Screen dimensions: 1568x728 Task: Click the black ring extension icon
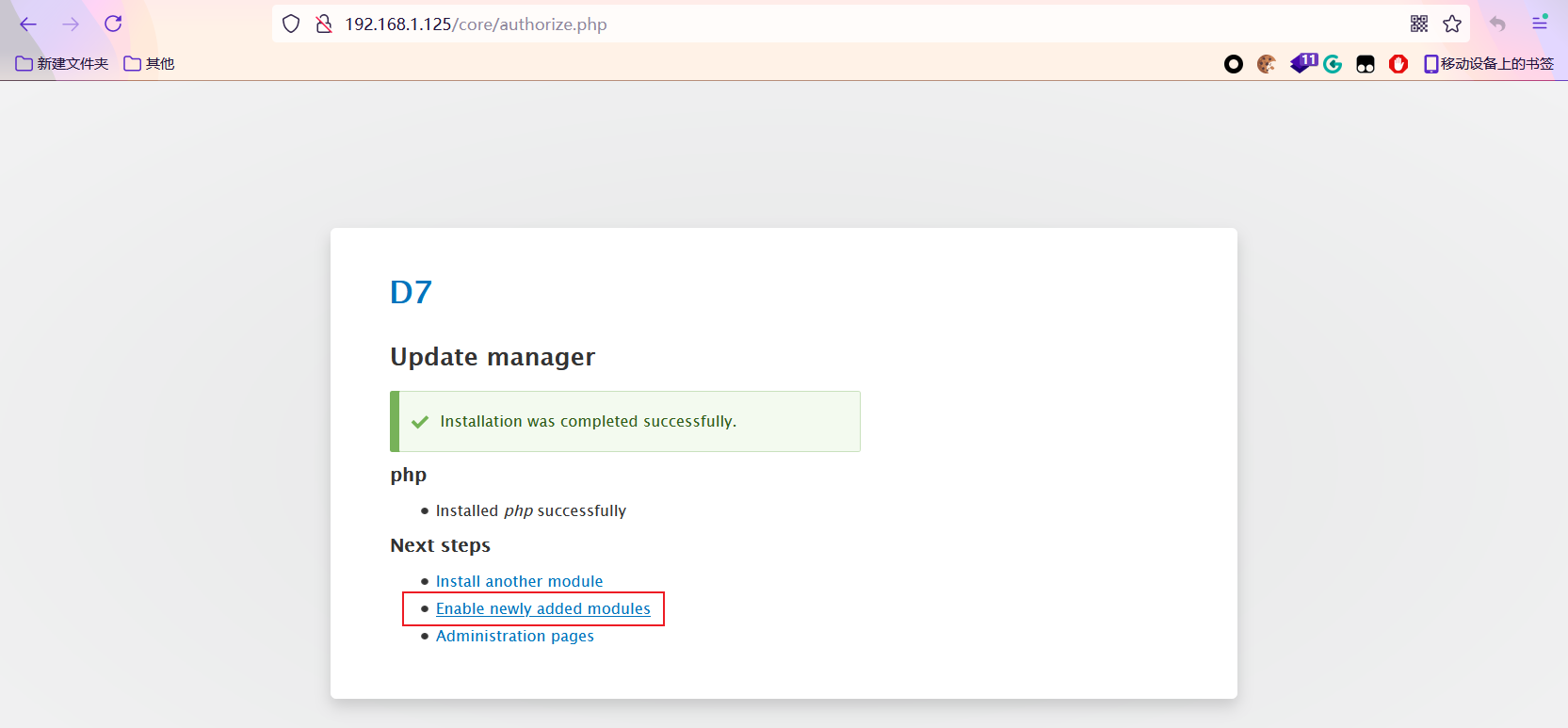click(x=1234, y=64)
